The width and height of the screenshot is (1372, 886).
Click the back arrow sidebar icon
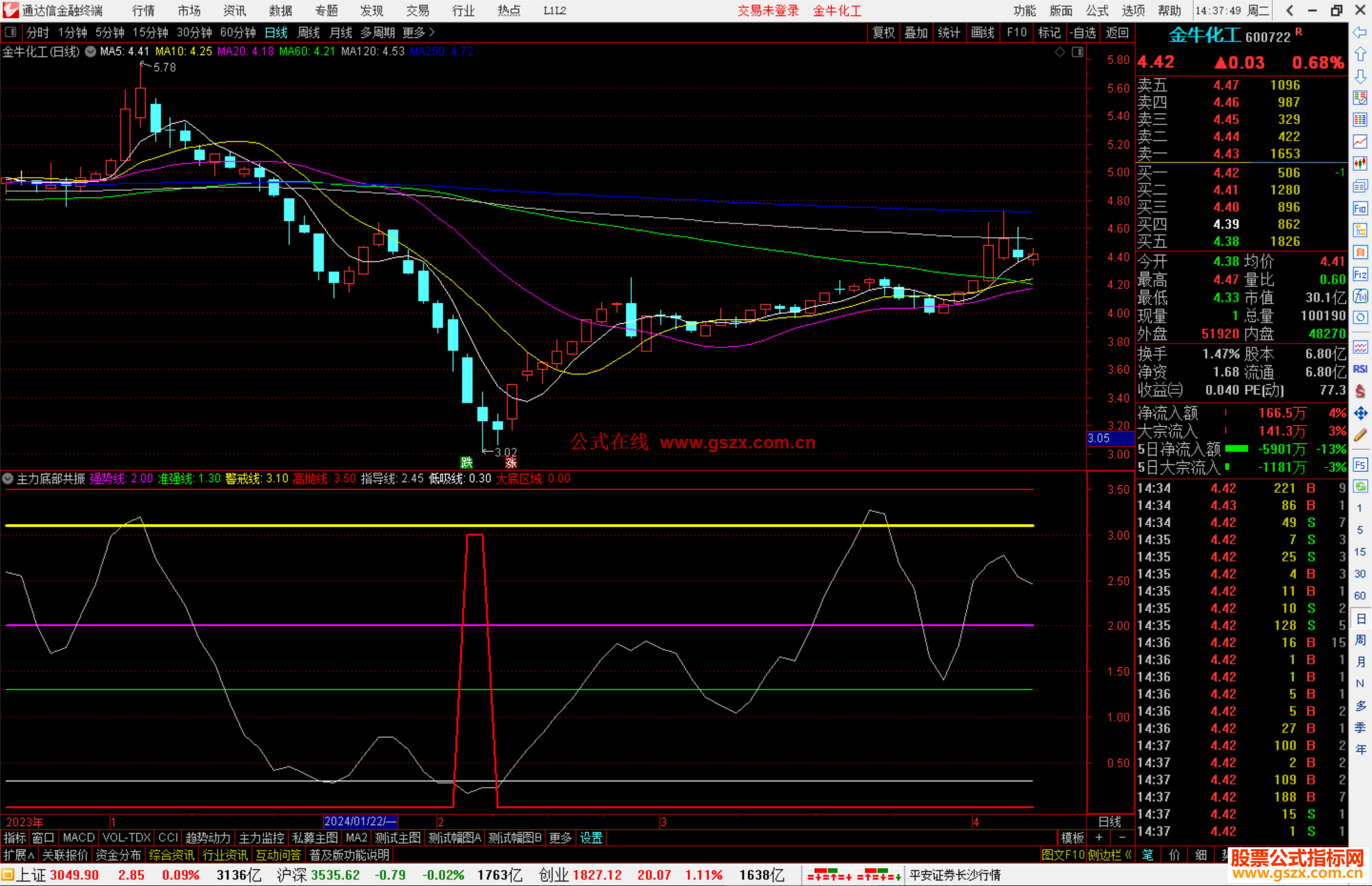pos(1360,32)
